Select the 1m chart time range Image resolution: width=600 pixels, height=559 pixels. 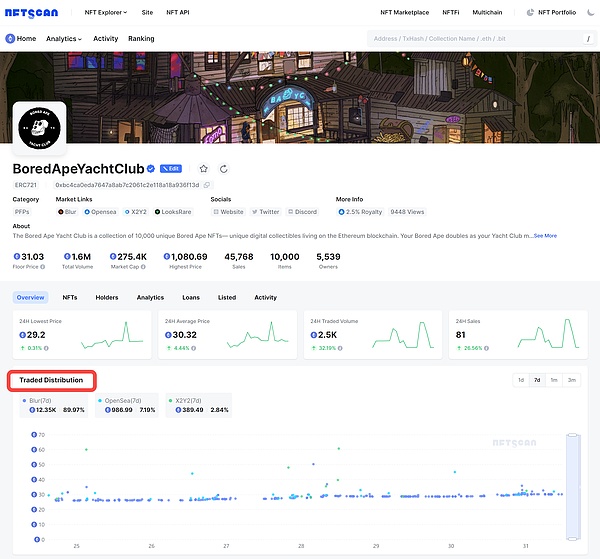point(553,380)
